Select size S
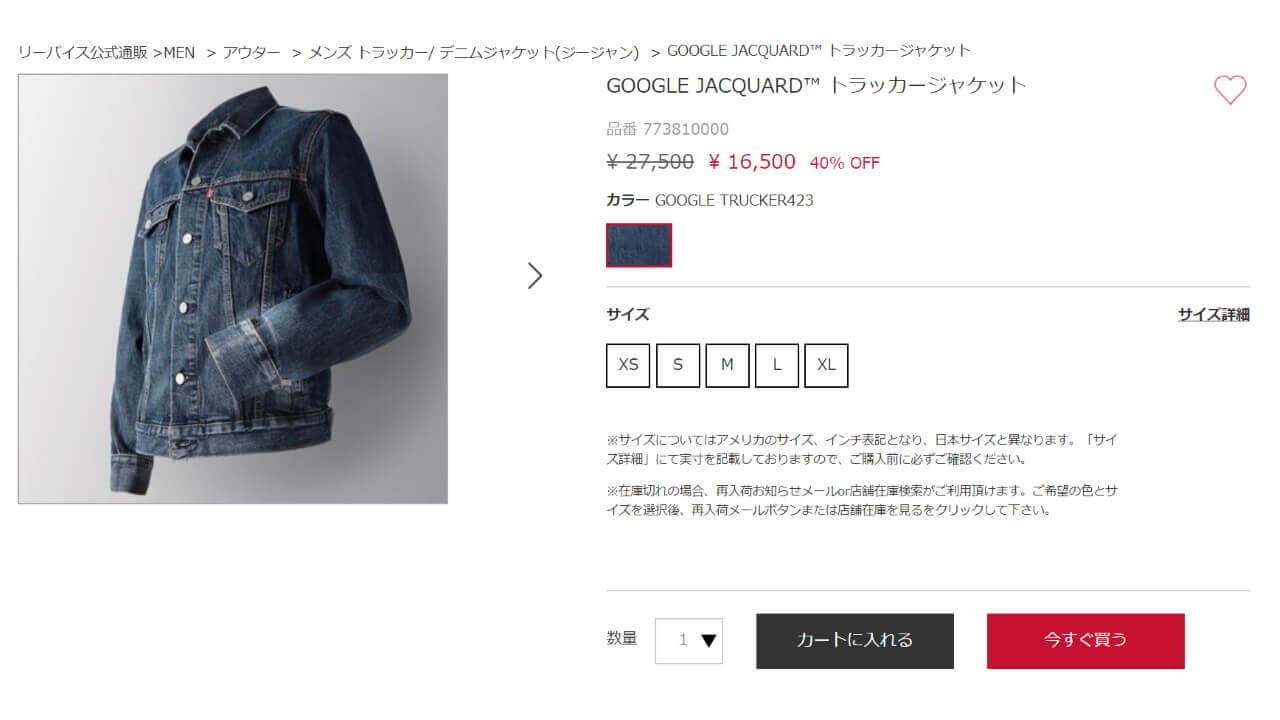This screenshot has width=1280, height=720. pos(678,365)
